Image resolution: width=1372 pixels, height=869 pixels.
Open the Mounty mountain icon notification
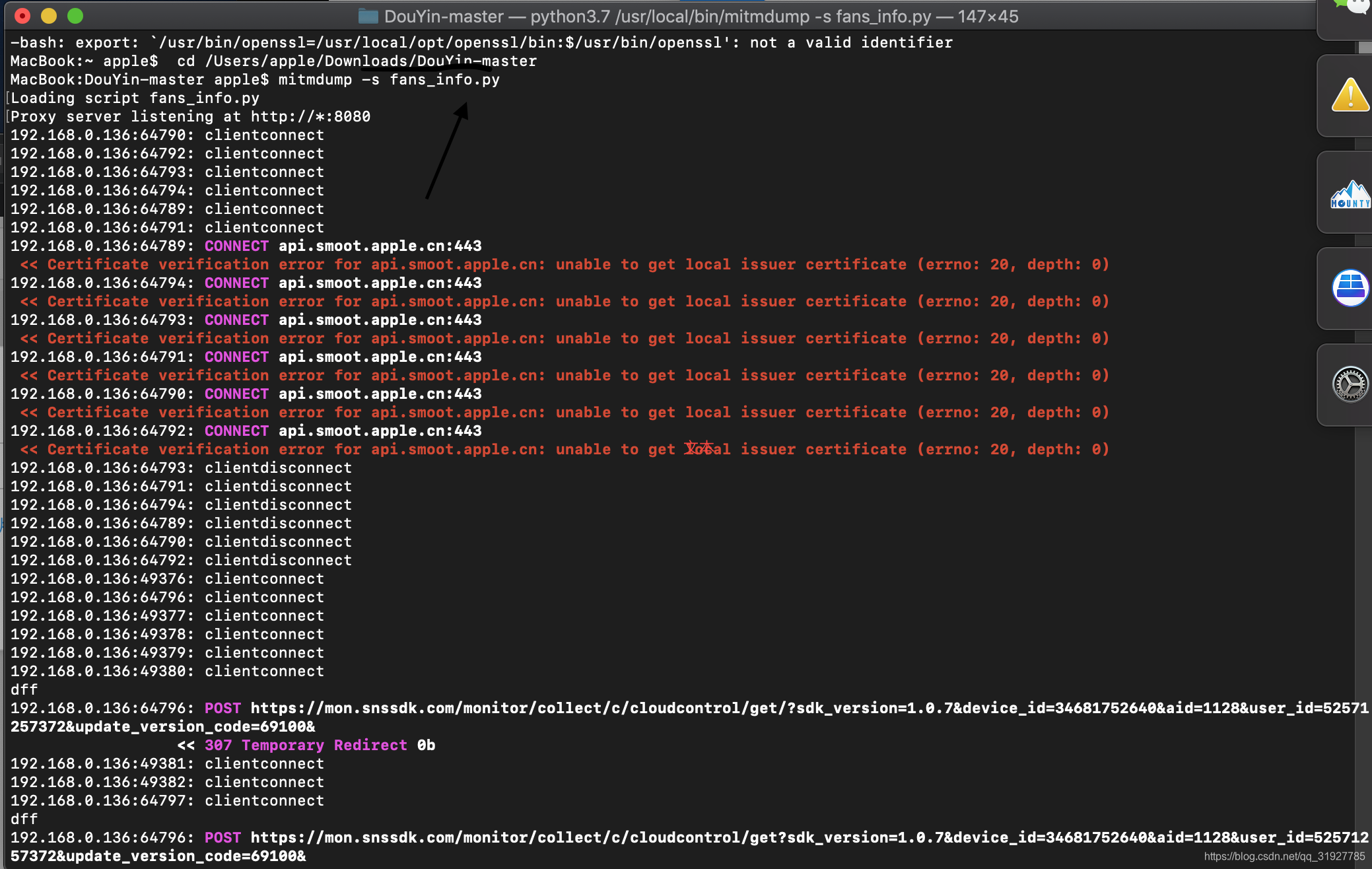click(x=1350, y=194)
